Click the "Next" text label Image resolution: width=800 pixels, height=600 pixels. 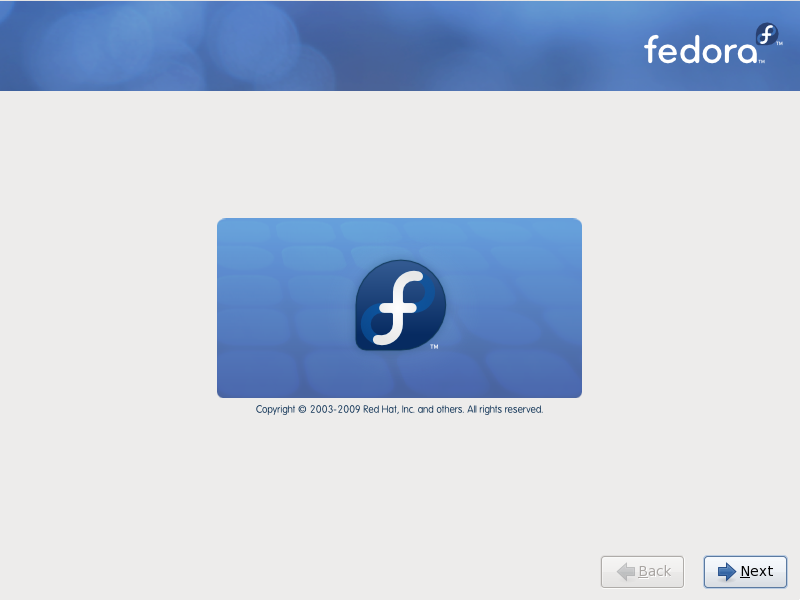pyautogui.click(x=757, y=571)
